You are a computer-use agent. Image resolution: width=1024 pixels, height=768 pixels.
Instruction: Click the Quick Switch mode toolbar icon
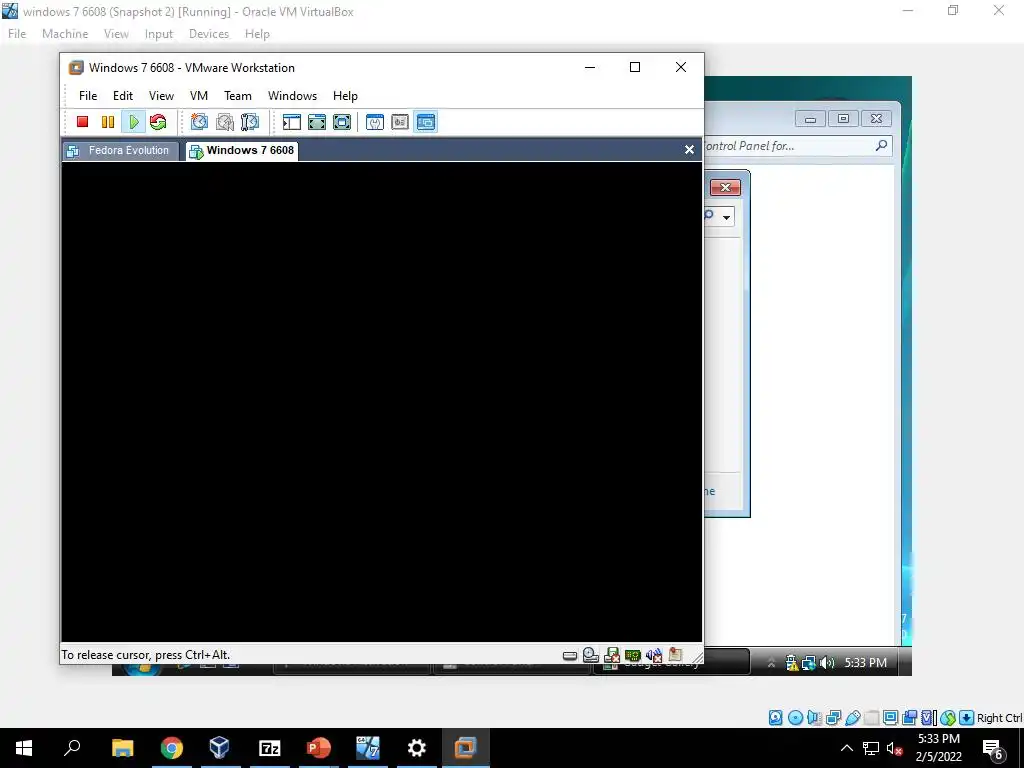click(317, 122)
